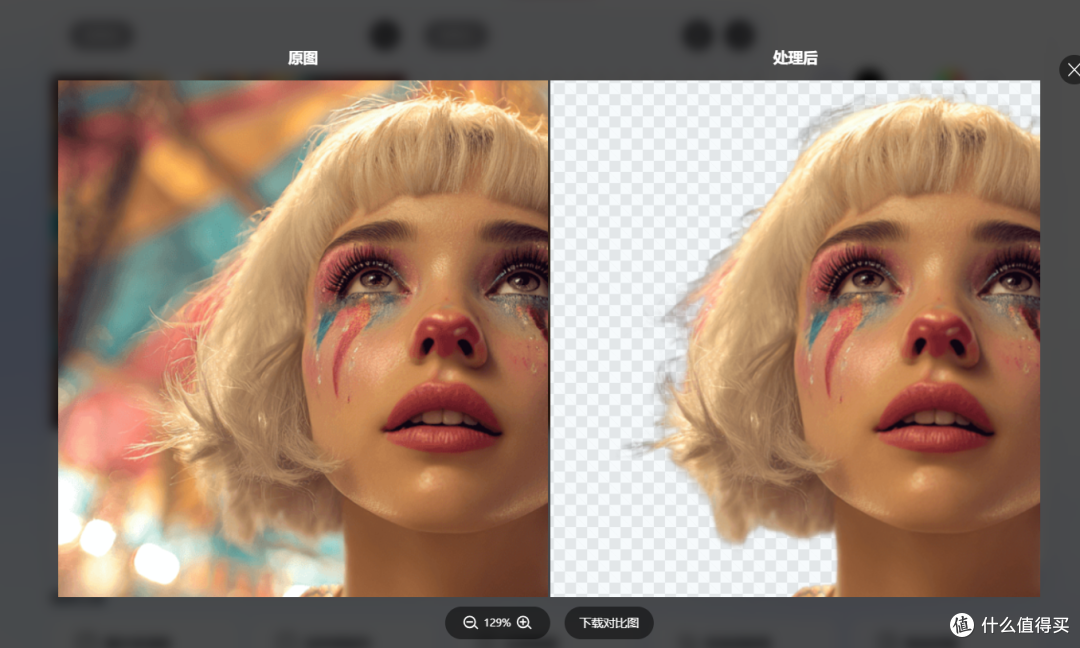
Task: Click the 下载对比图 button
Action: click(609, 623)
